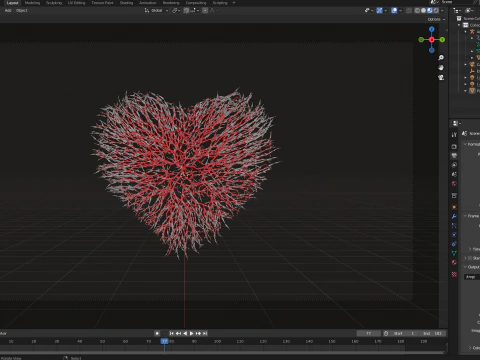
Task: Jump to the start frame
Action: (172, 333)
